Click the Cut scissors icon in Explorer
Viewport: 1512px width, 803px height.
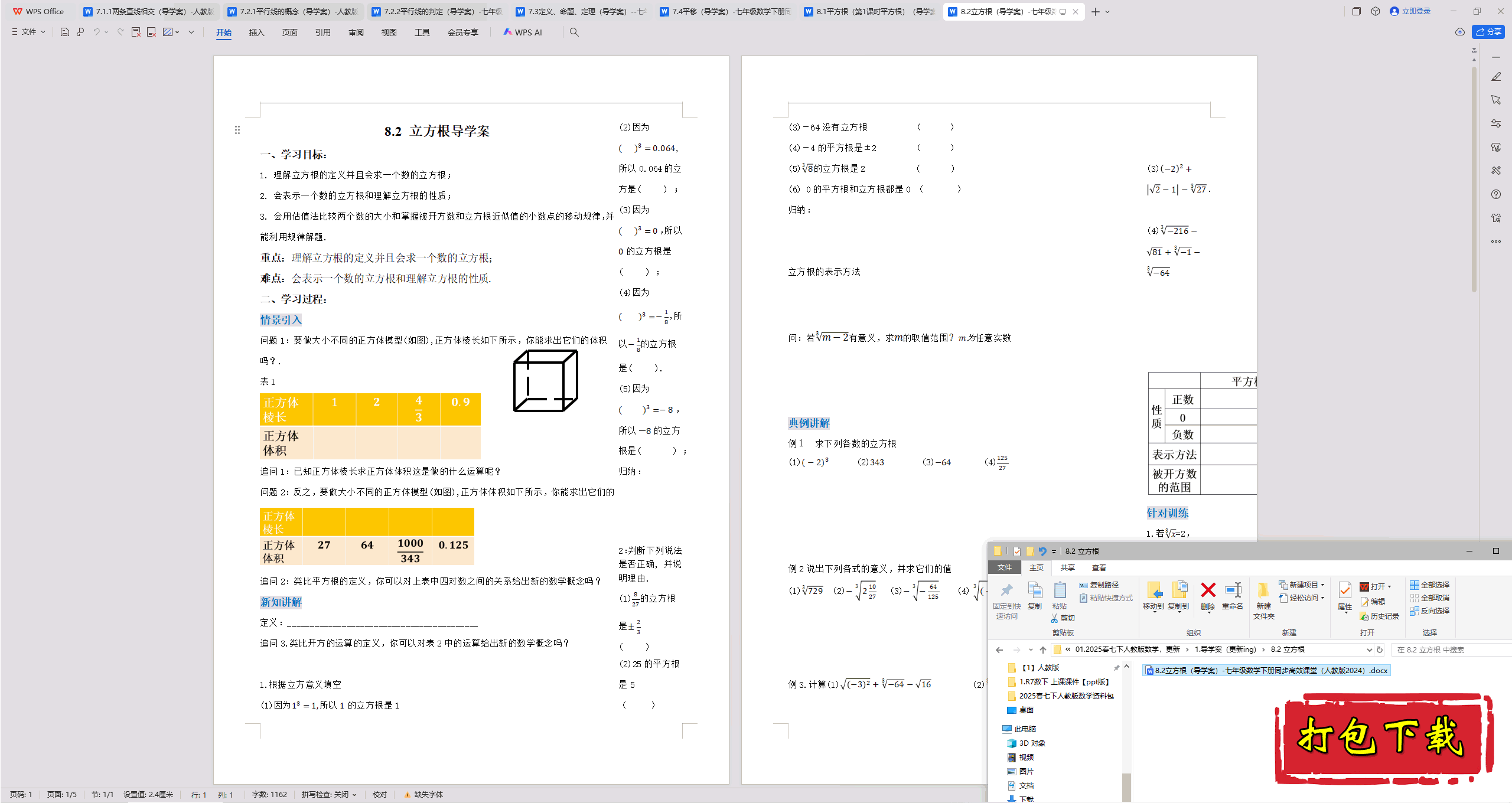tap(1063, 618)
